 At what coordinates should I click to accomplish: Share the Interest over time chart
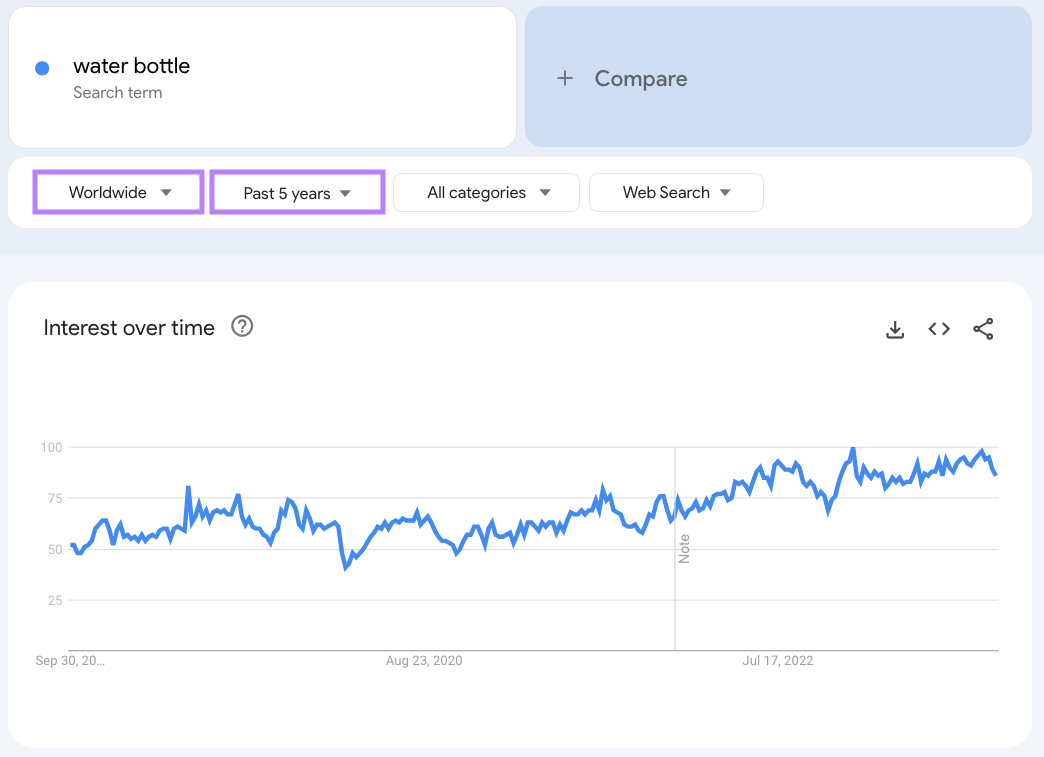[x=983, y=328]
